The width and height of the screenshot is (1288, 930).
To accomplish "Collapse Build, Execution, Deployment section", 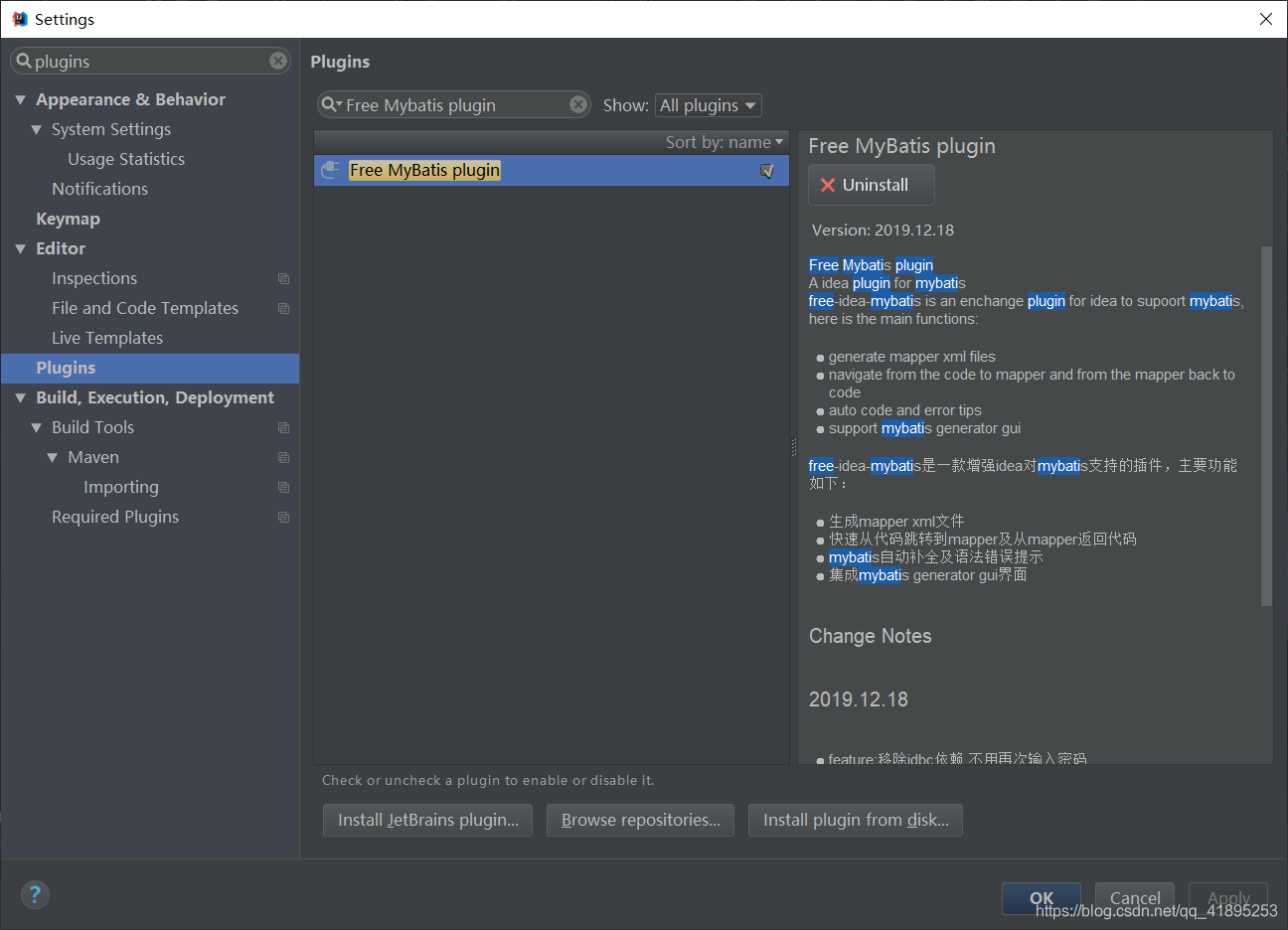I will [x=20, y=397].
